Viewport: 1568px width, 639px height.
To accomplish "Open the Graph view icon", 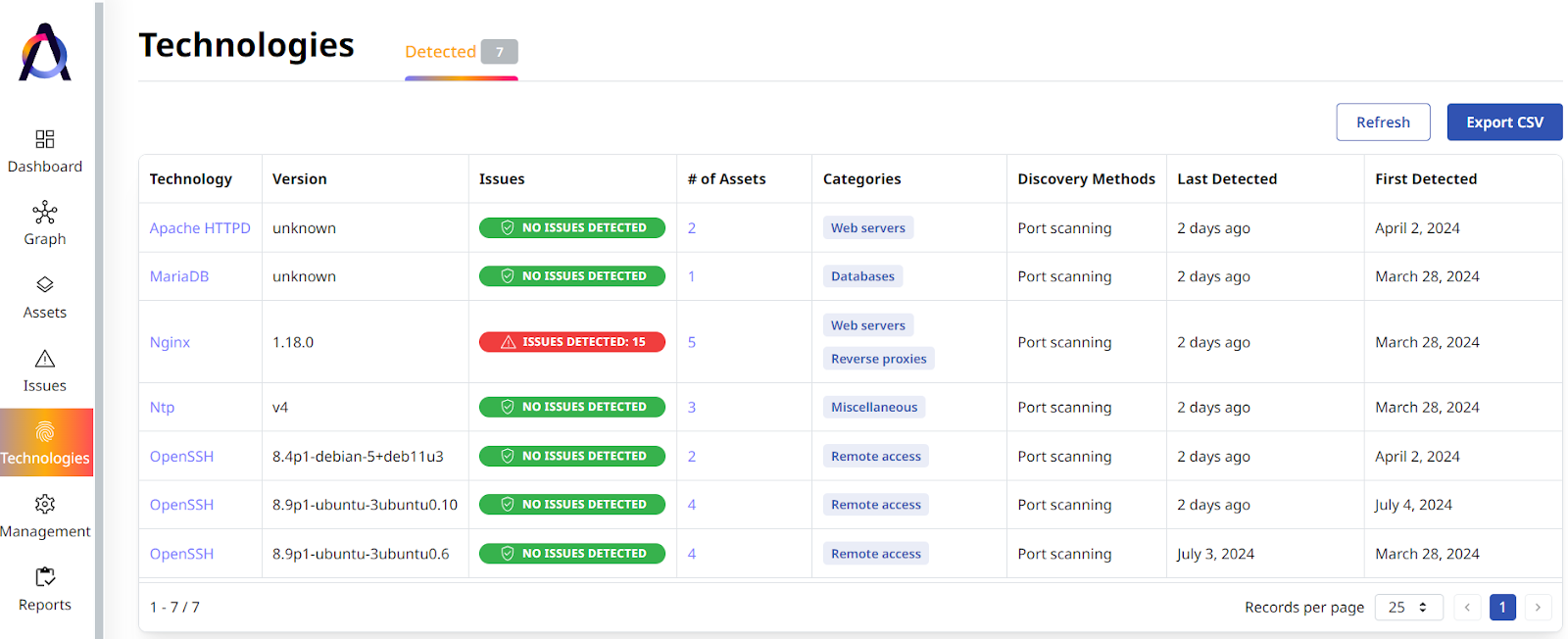I will 45,213.
